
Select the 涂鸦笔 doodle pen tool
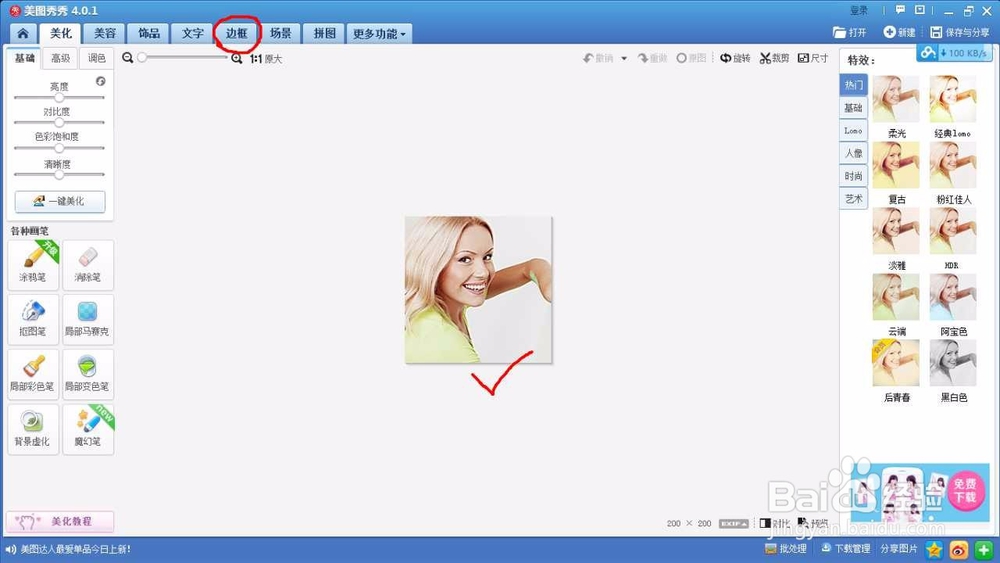pos(33,265)
